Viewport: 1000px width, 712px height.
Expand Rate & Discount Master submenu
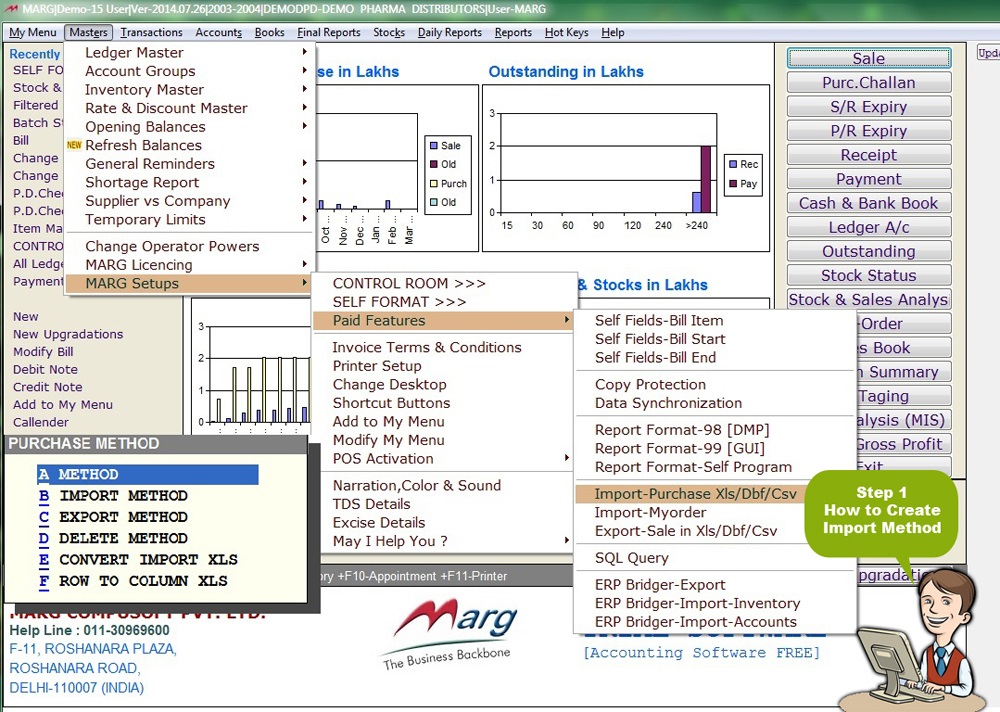tap(189, 108)
